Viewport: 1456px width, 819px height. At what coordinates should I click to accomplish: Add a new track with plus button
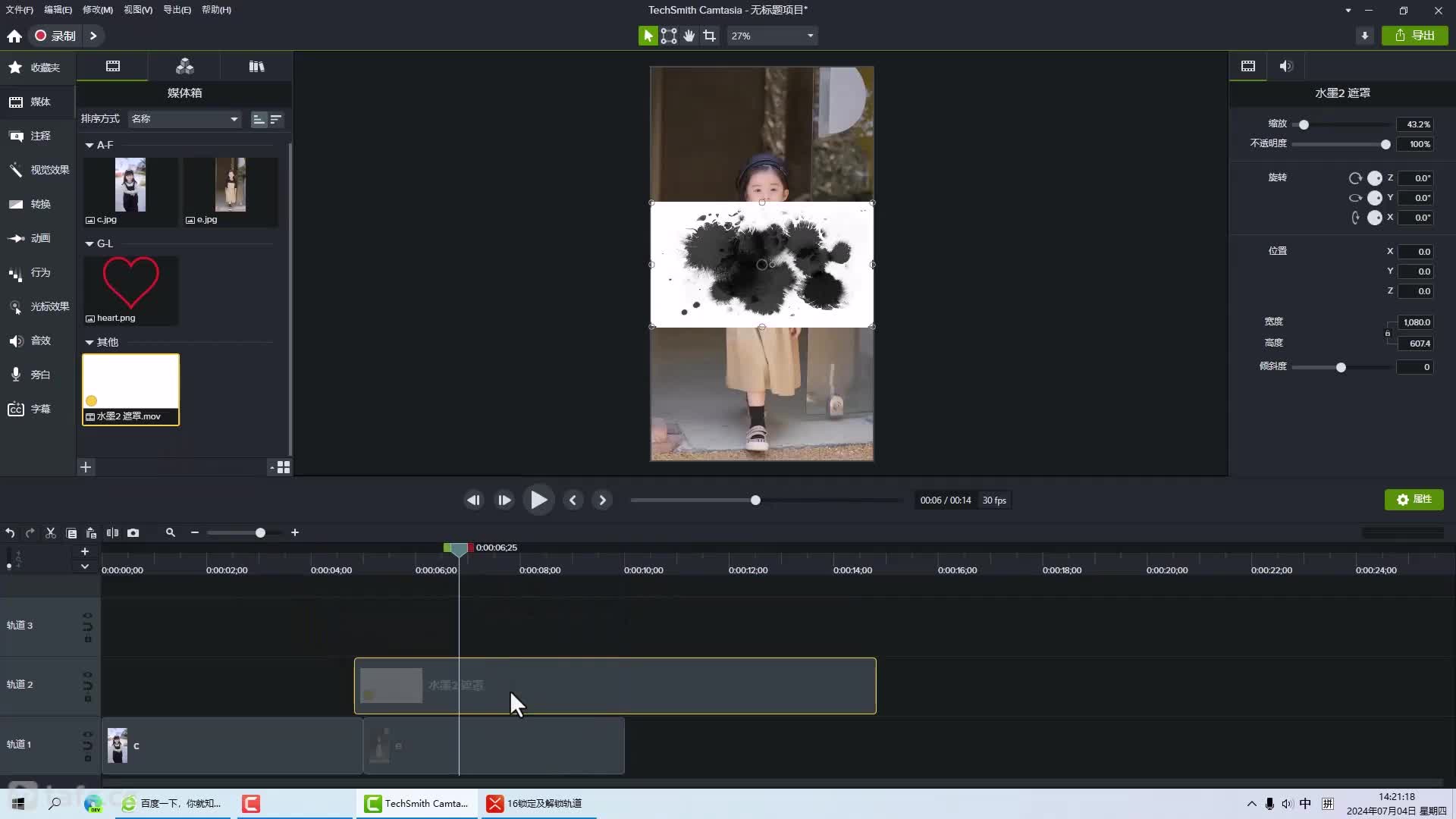point(85,551)
